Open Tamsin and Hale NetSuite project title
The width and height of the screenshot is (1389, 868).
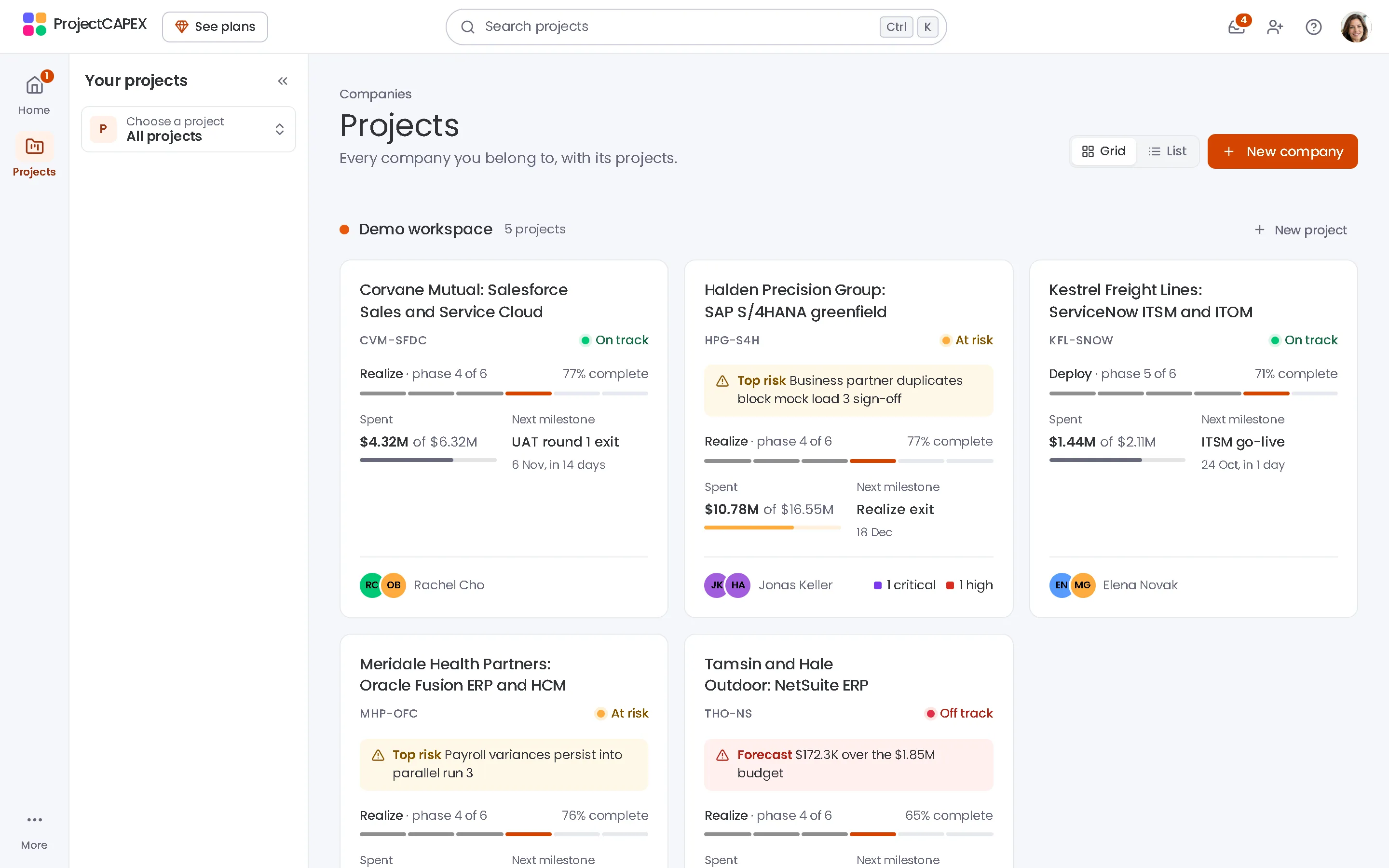pyautogui.click(x=786, y=675)
